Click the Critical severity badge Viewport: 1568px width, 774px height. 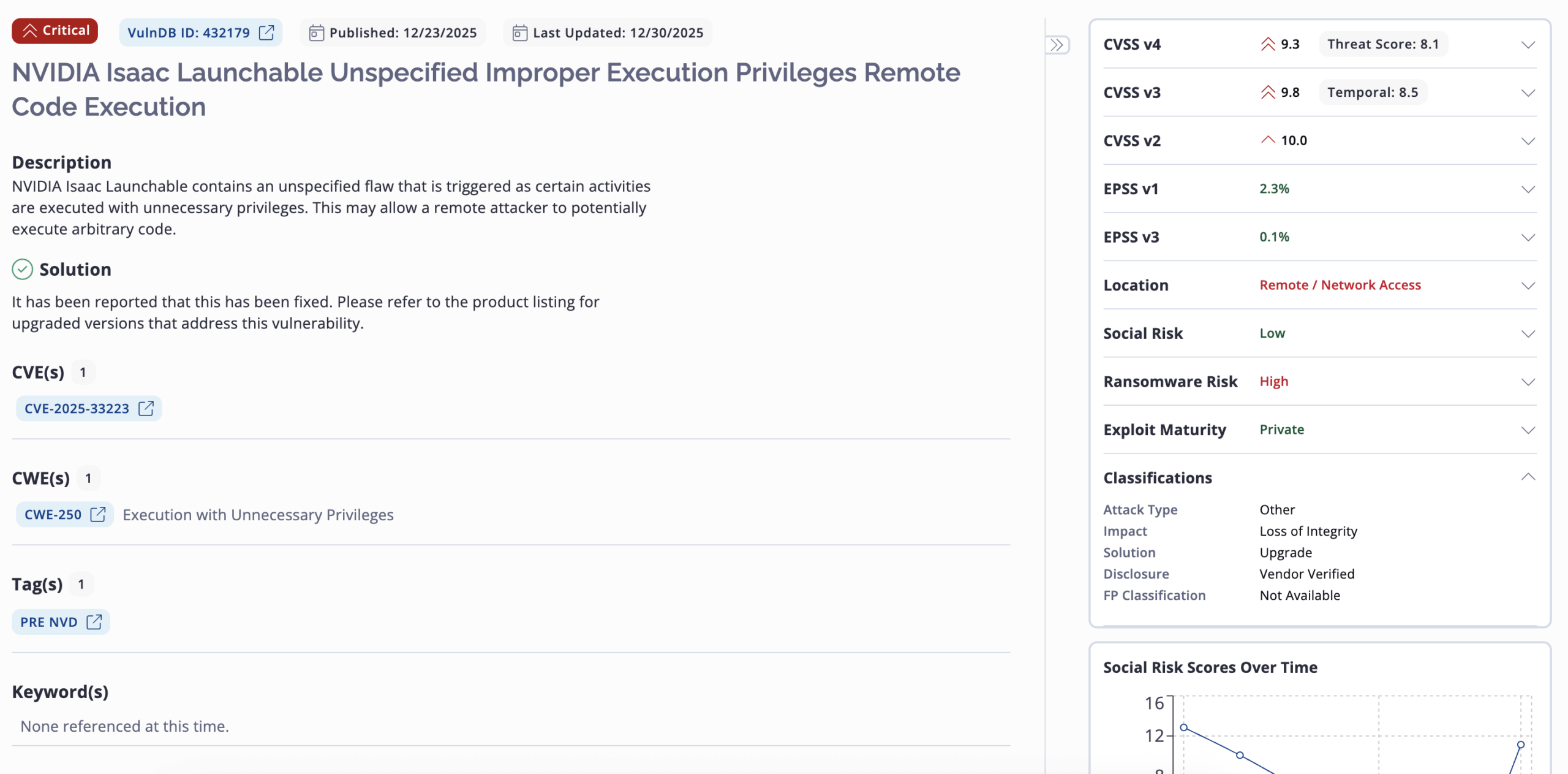[55, 31]
